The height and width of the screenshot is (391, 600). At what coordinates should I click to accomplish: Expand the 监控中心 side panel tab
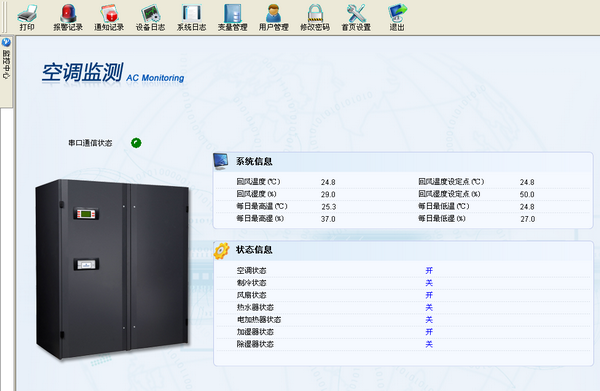6,58
